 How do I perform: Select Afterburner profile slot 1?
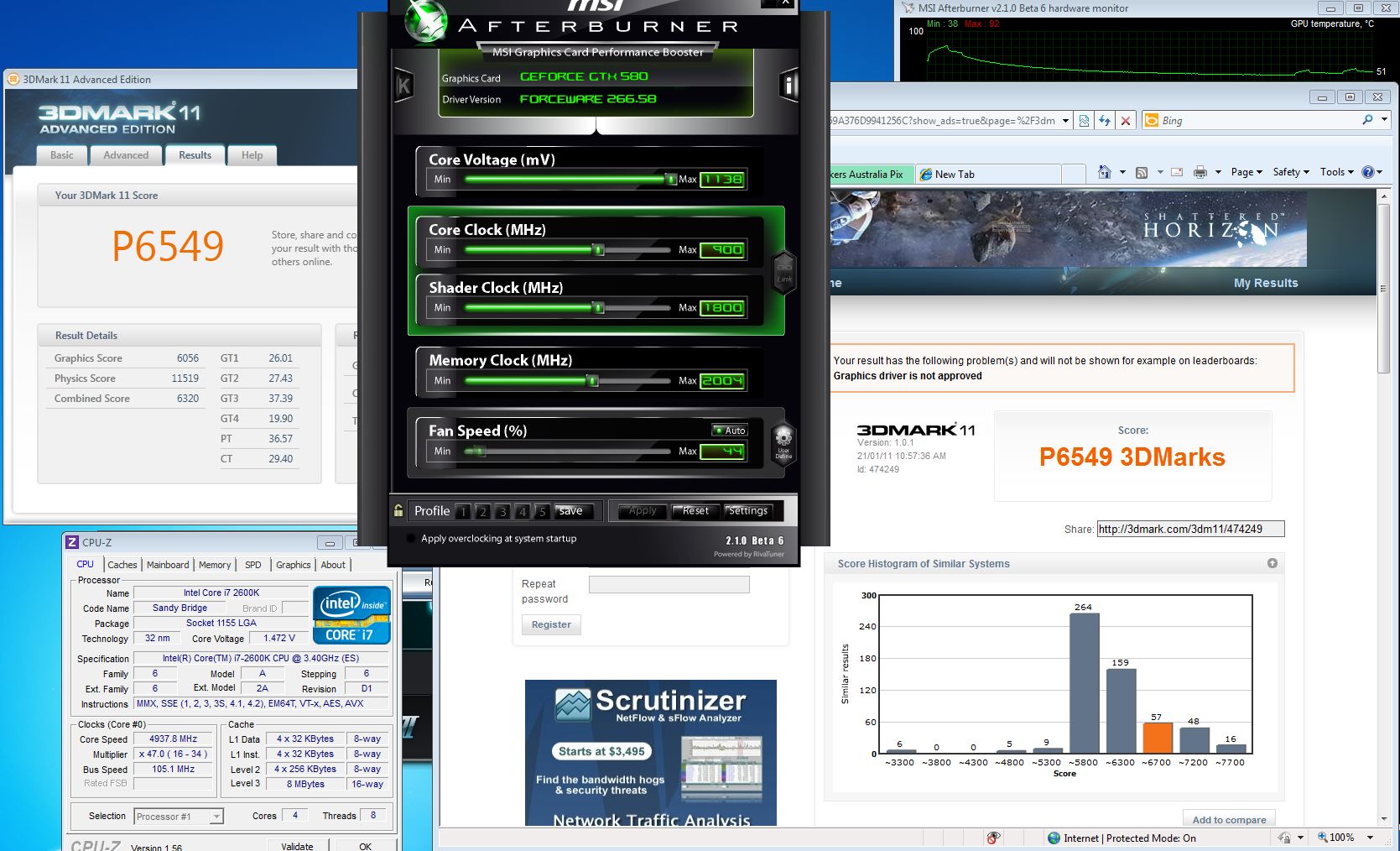coord(462,511)
